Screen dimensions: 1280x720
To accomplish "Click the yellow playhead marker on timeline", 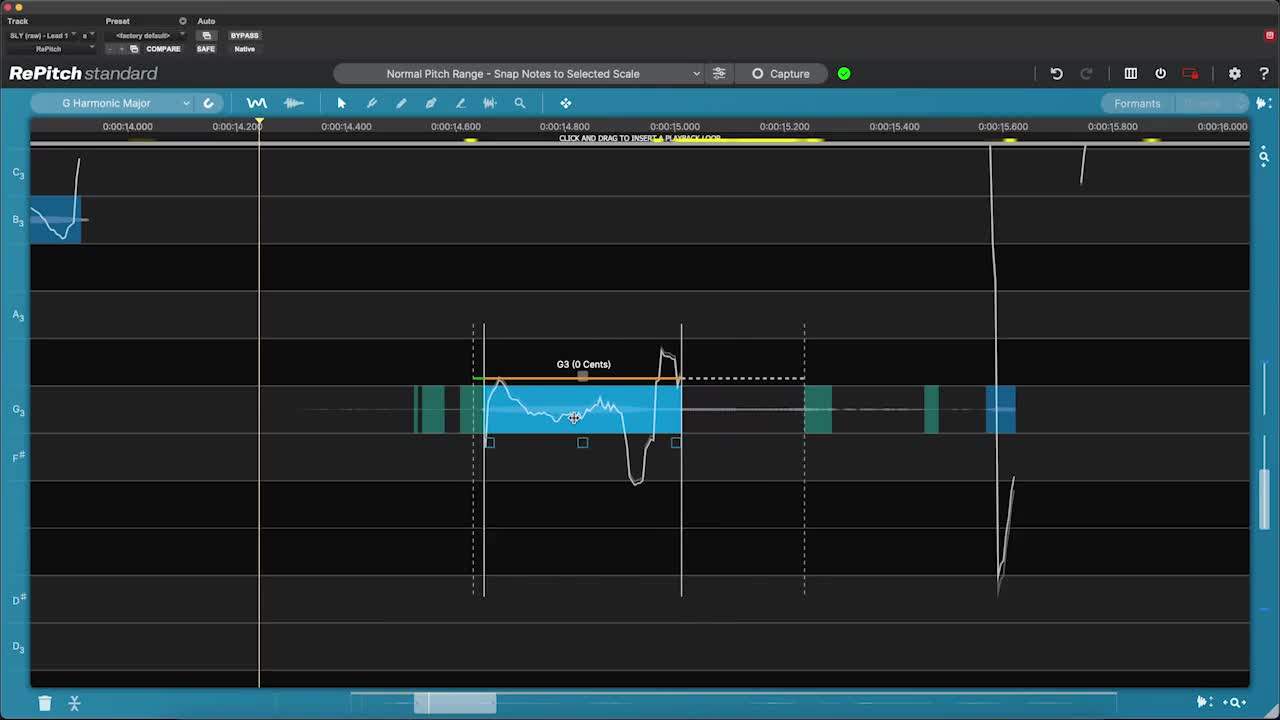I will pyautogui.click(x=259, y=124).
